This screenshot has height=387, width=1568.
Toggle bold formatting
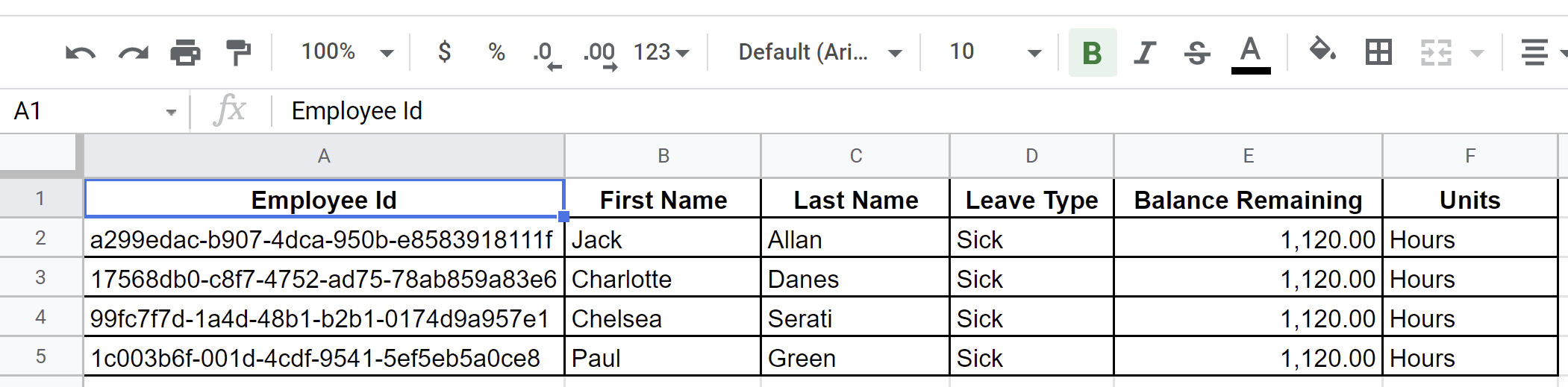tap(1092, 53)
